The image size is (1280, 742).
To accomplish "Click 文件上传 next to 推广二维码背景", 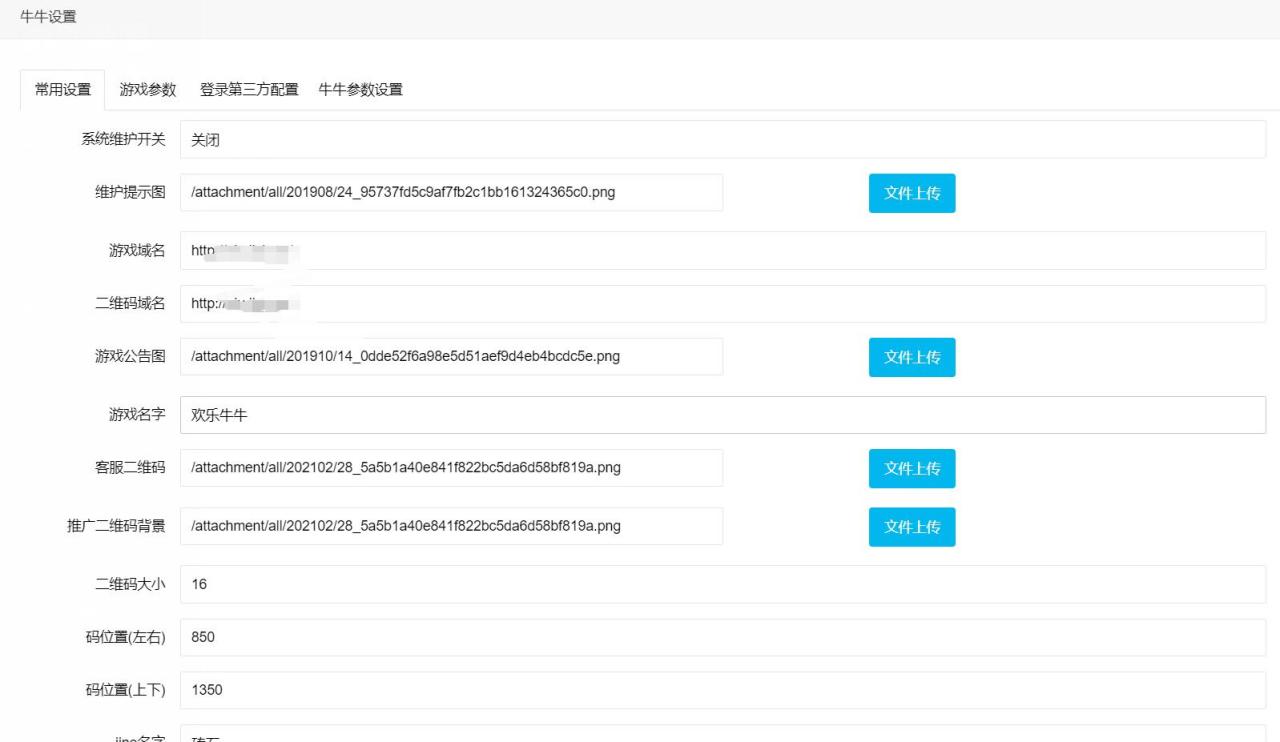I will 911,527.
